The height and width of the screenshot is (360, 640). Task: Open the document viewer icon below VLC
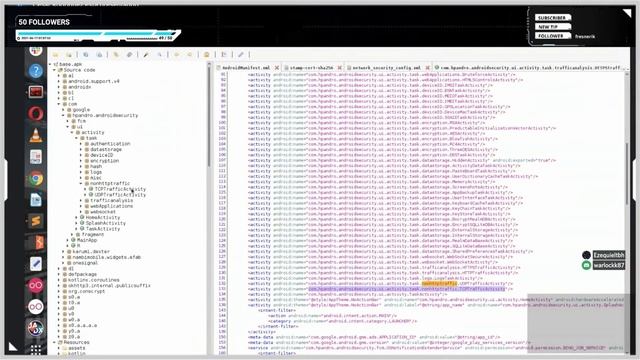36,157
